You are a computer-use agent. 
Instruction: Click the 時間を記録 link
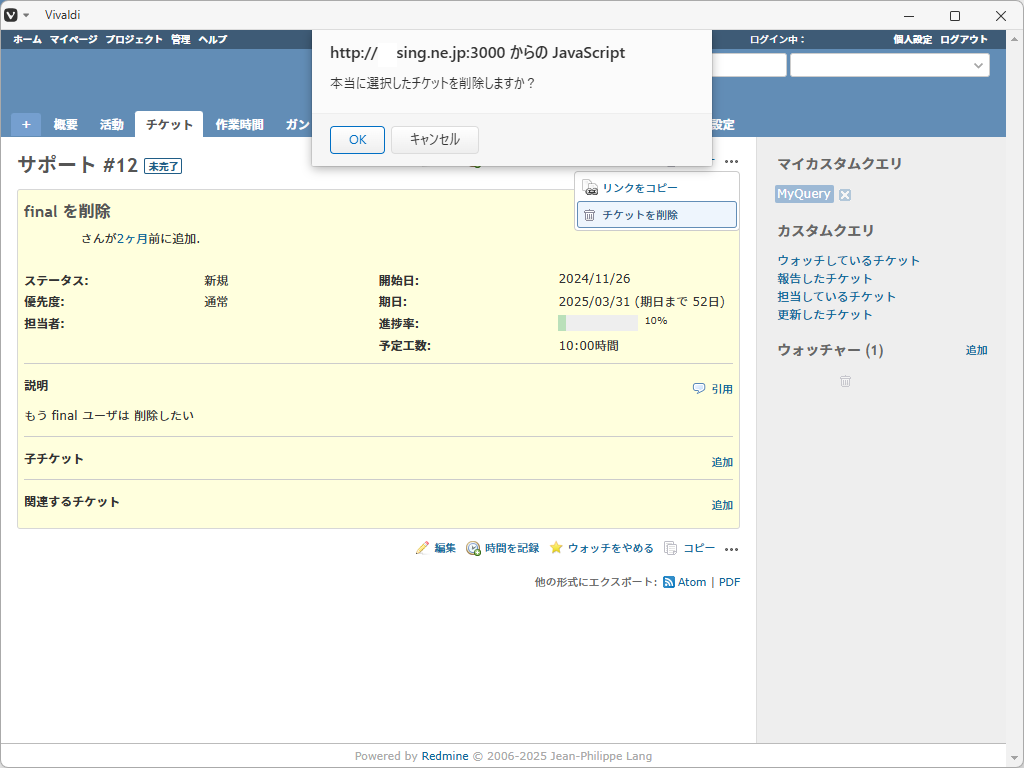coord(512,549)
